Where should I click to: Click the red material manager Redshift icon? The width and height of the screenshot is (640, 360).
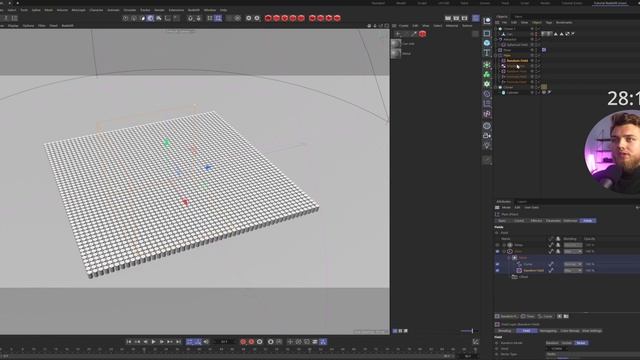coord(422,34)
